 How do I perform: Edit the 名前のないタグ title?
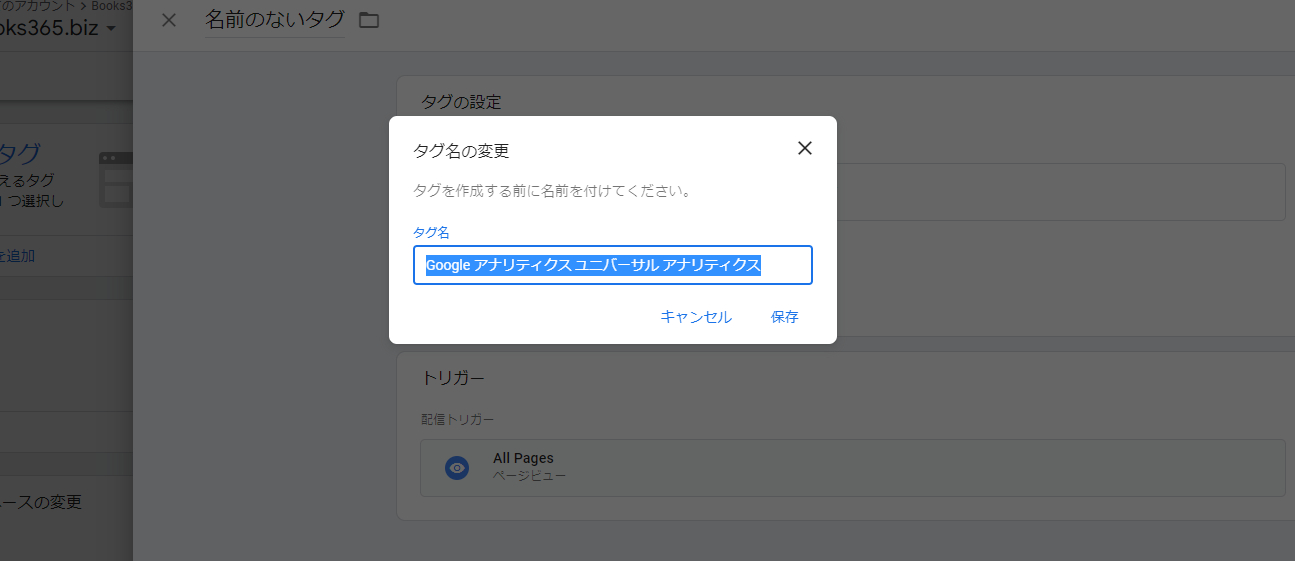tap(274, 19)
